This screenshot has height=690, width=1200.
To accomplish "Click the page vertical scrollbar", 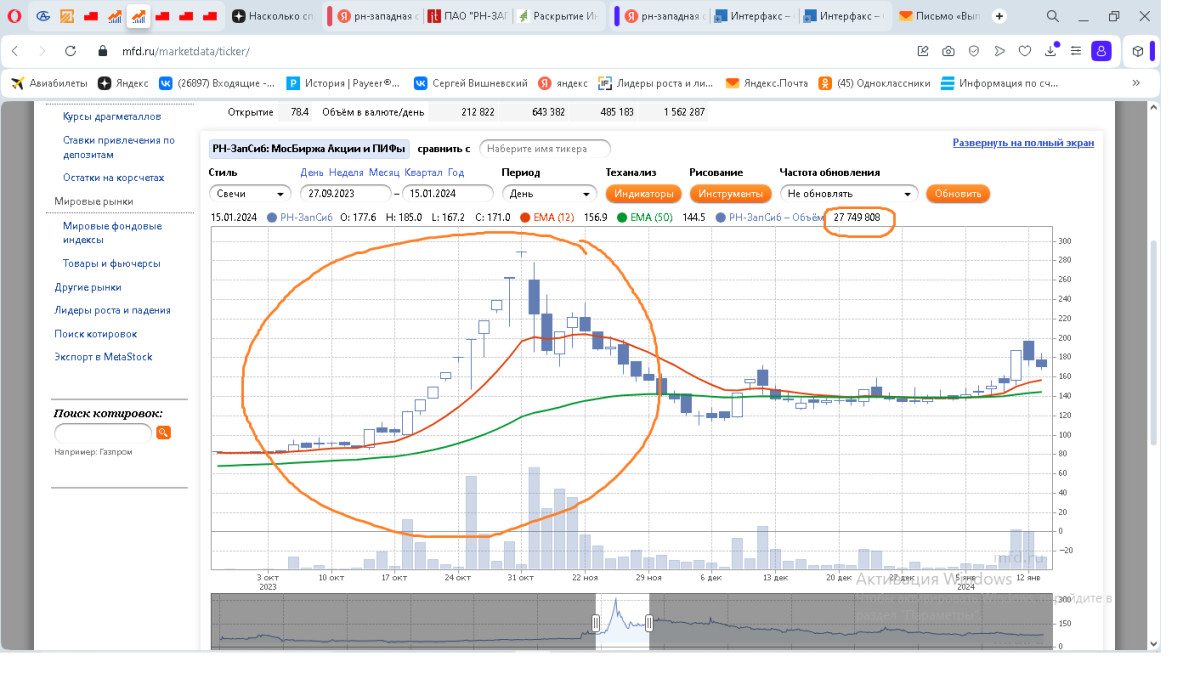I will click(1153, 342).
